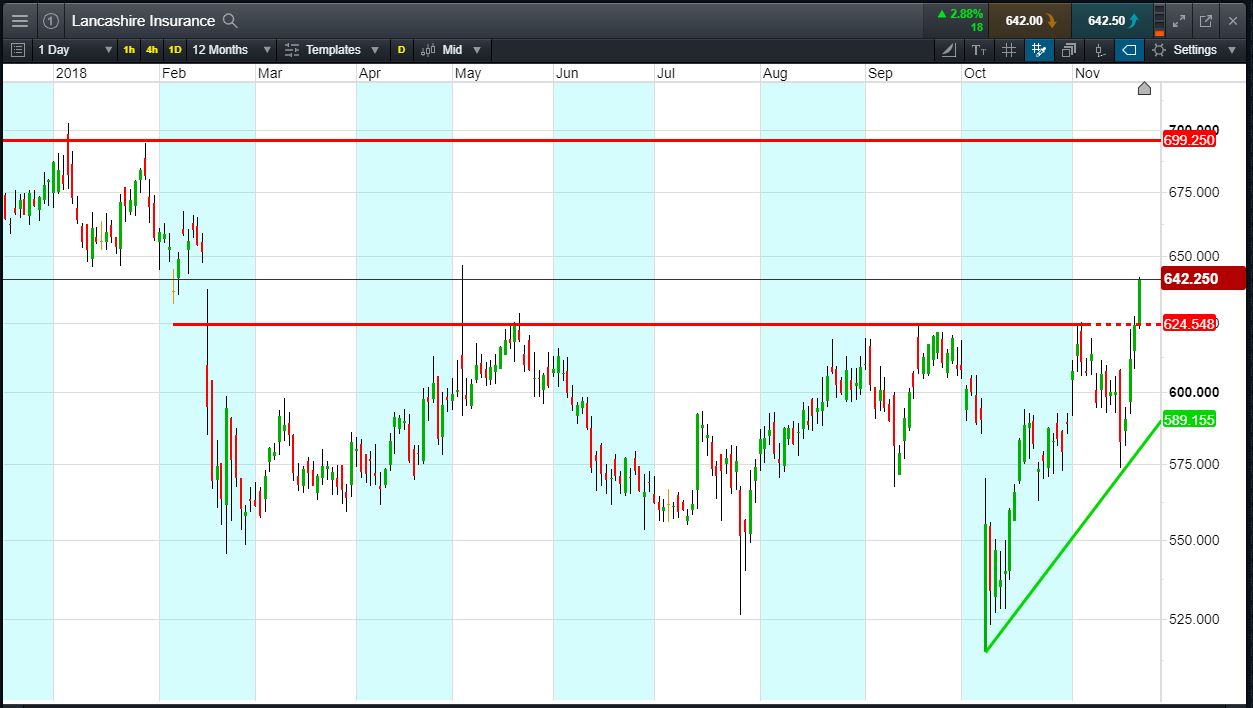Toggle the chart gridlines icon
The image size is (1253, 708).
coord(1009,49)
